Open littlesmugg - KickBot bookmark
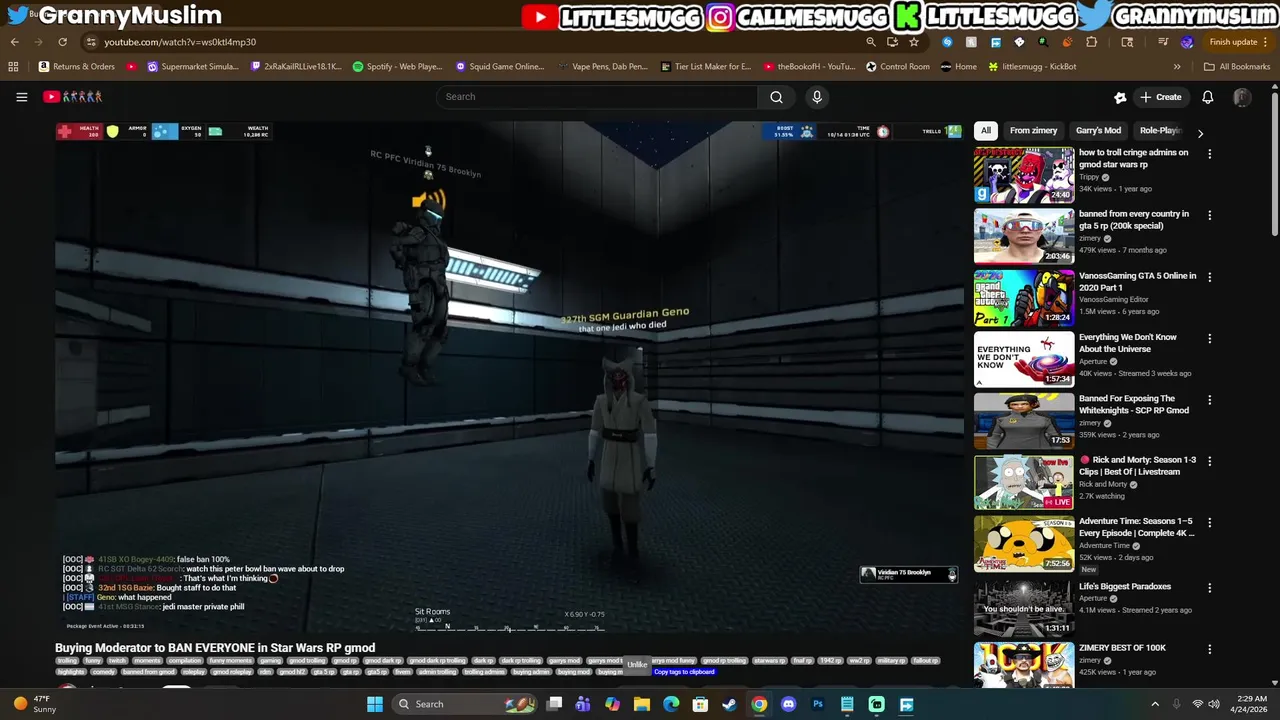Image resolution: width=1280 pixels, height=720 pixels. pos(1032,67)
